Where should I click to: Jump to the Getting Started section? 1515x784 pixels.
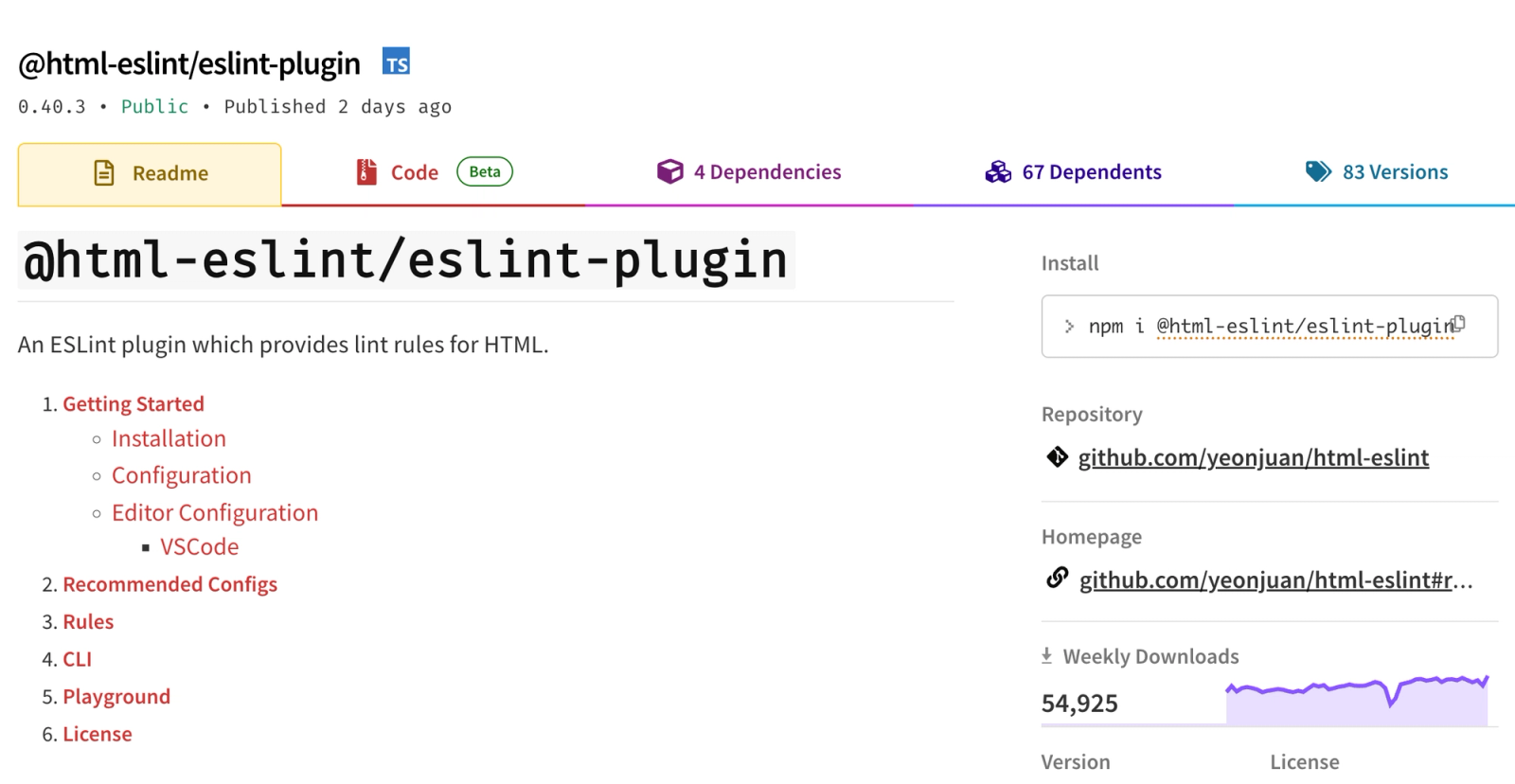(x=134, y=403)
